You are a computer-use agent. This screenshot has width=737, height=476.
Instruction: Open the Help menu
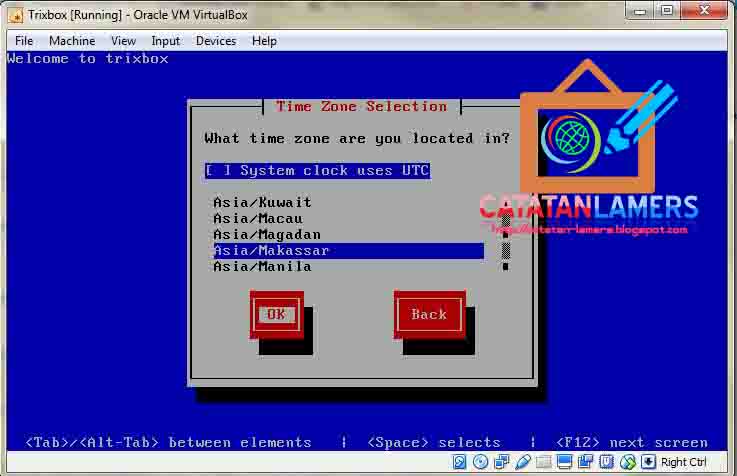[x=264, y=41]
